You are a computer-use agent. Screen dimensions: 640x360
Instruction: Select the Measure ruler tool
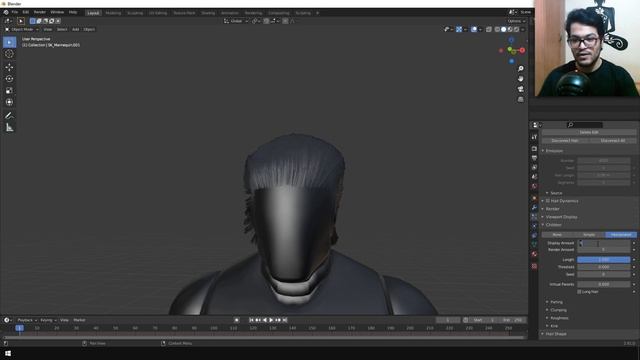pyautogui.click(x=9, y=128)
